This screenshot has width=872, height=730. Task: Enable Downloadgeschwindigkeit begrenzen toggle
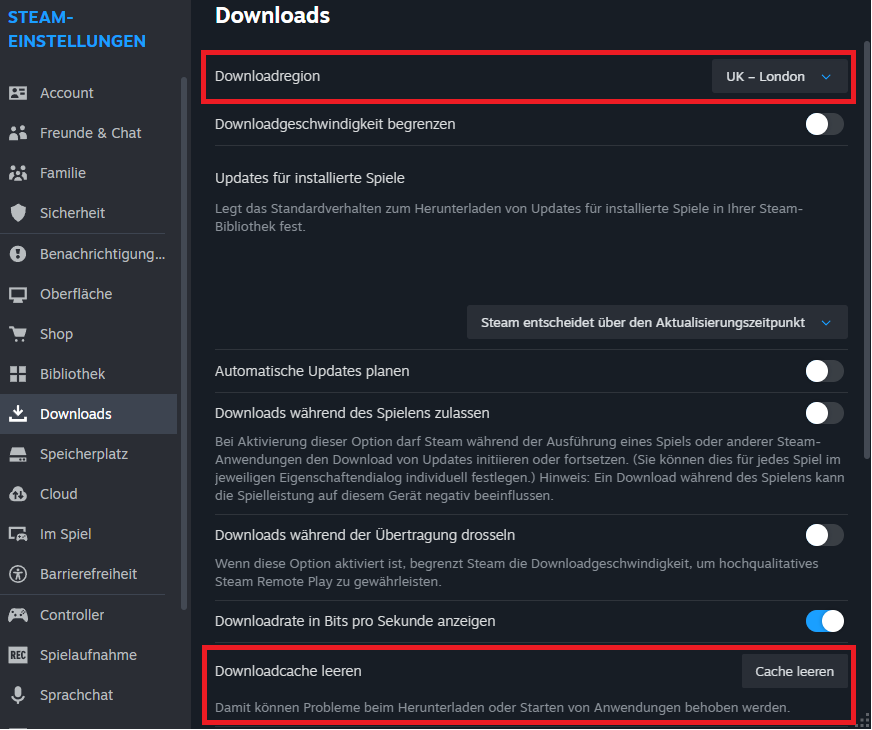coord(824,124)
